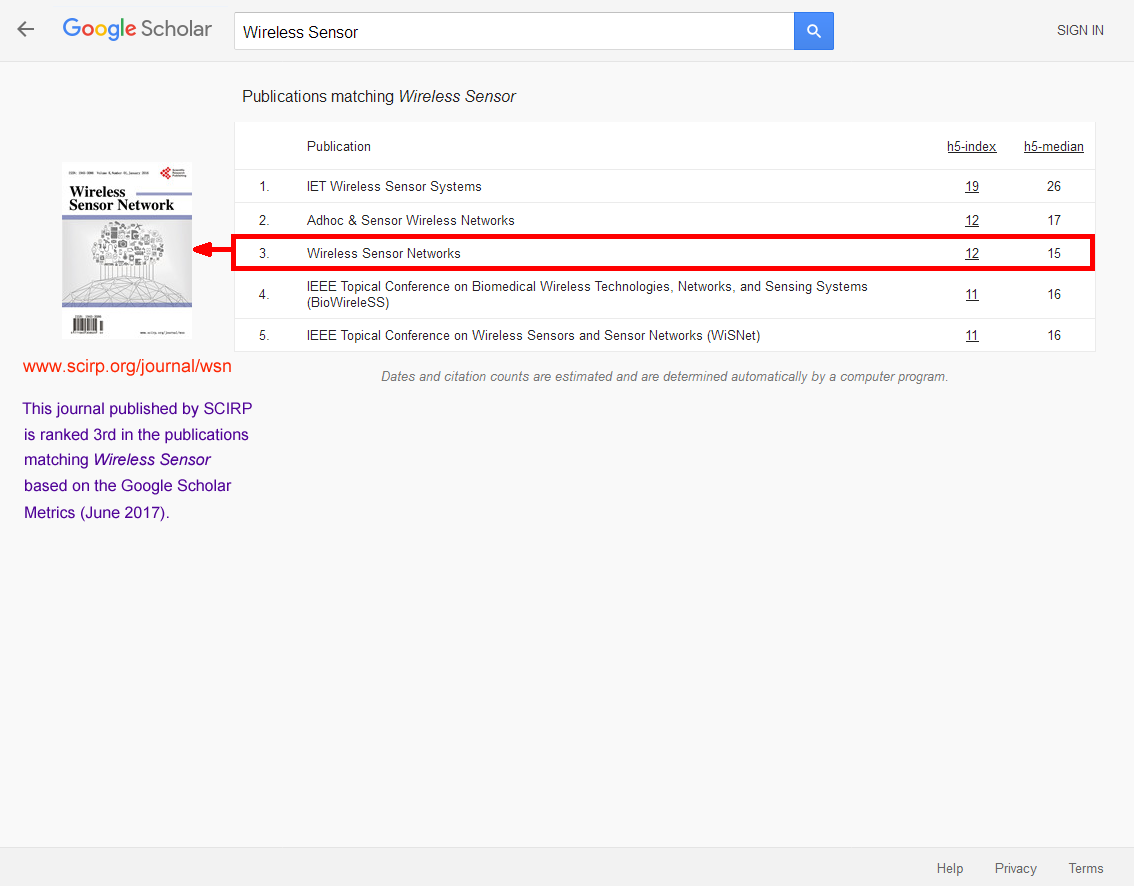Go back with the left arrow icon

(26, 29)
